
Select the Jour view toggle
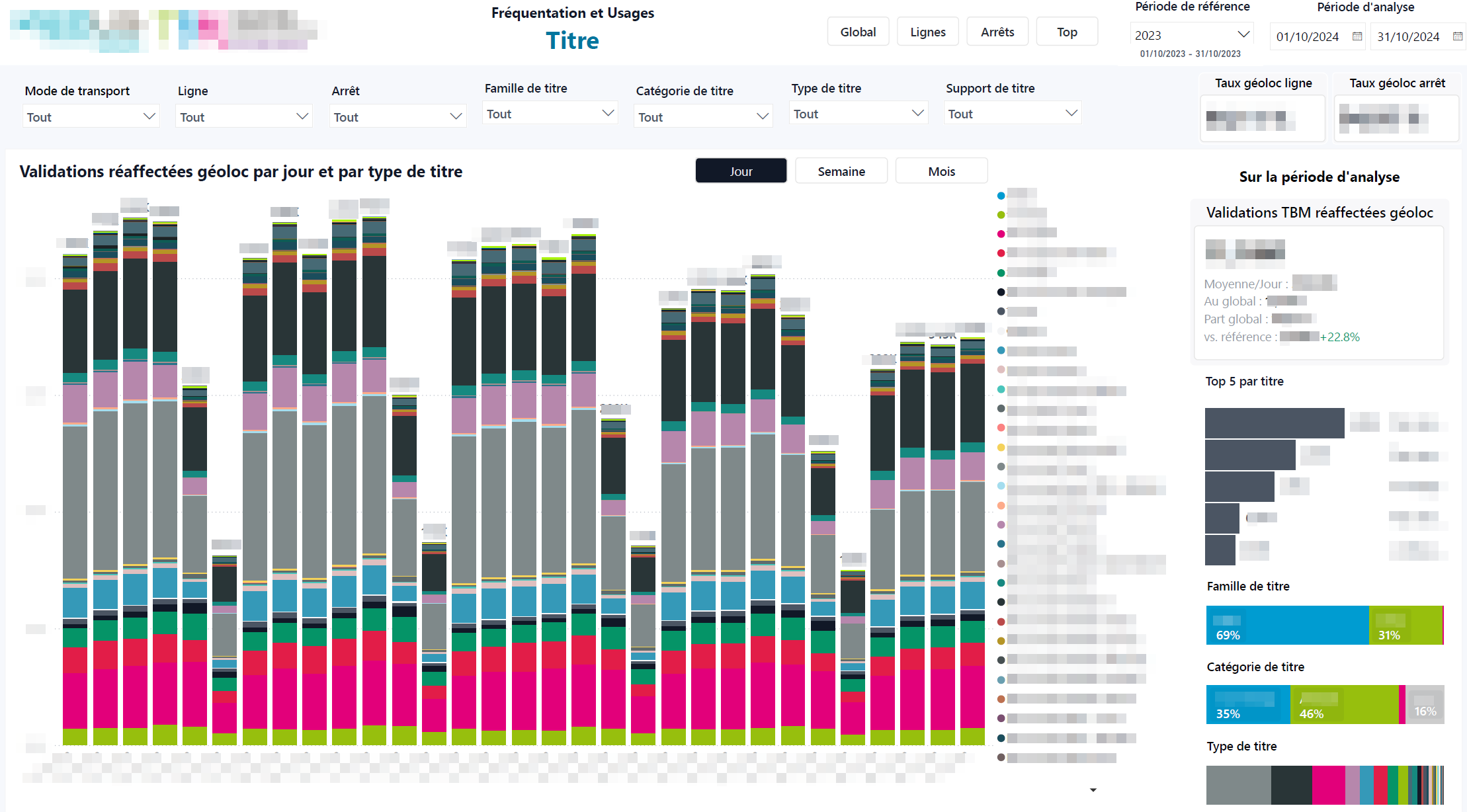741,171
